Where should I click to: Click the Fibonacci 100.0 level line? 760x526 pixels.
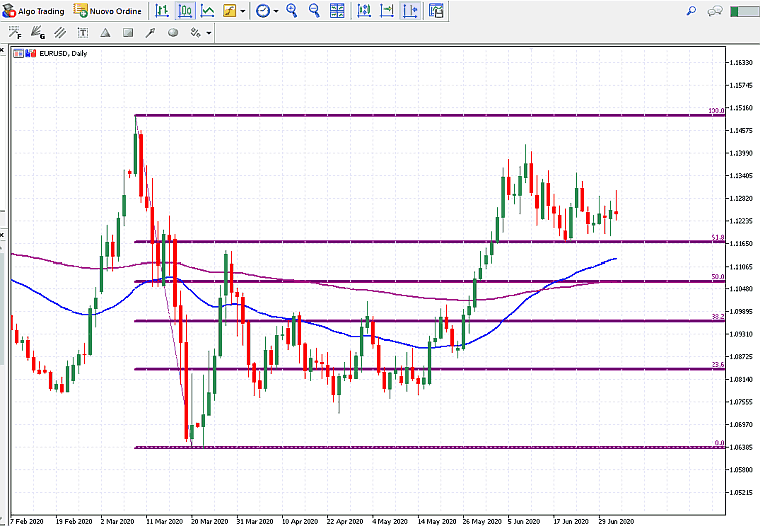tap(400, 115)
